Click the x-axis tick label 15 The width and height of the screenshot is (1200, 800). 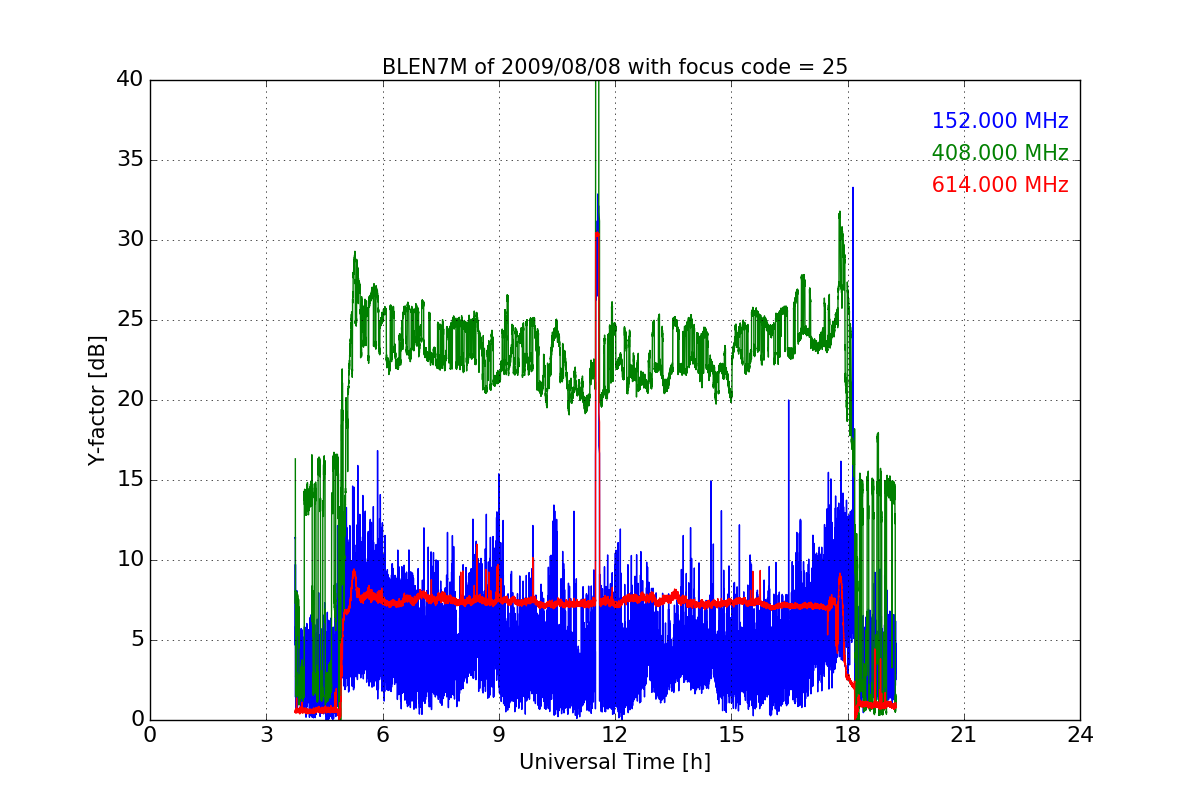coord(731,734)
